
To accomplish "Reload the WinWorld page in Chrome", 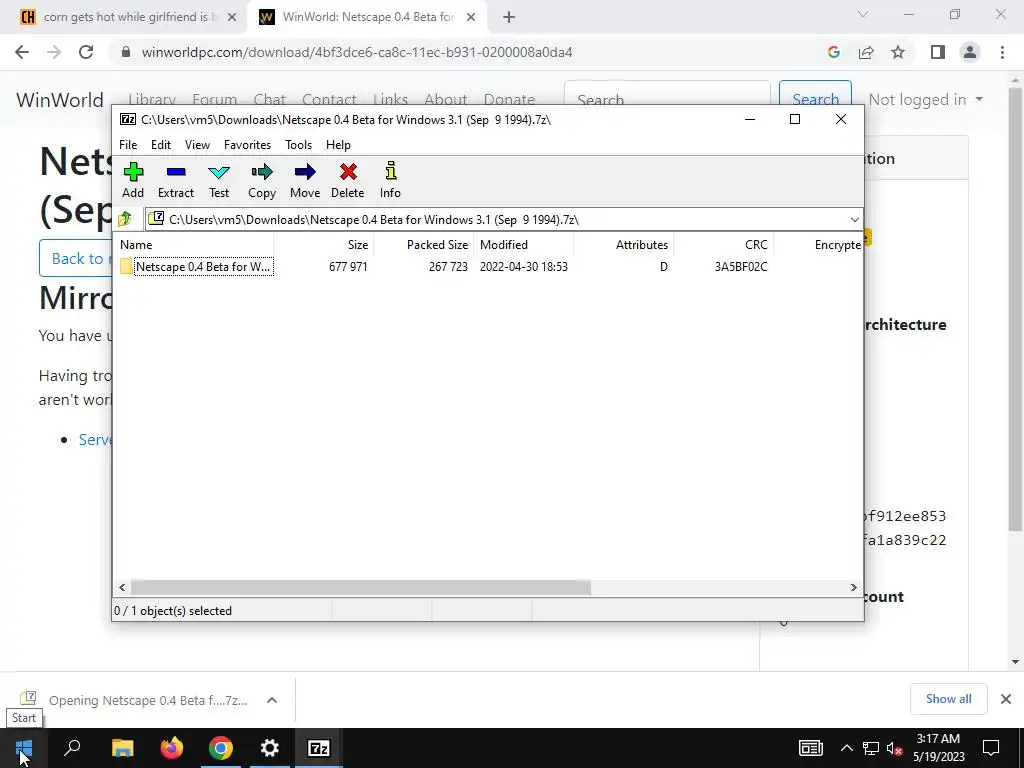I will click(86, 52).
